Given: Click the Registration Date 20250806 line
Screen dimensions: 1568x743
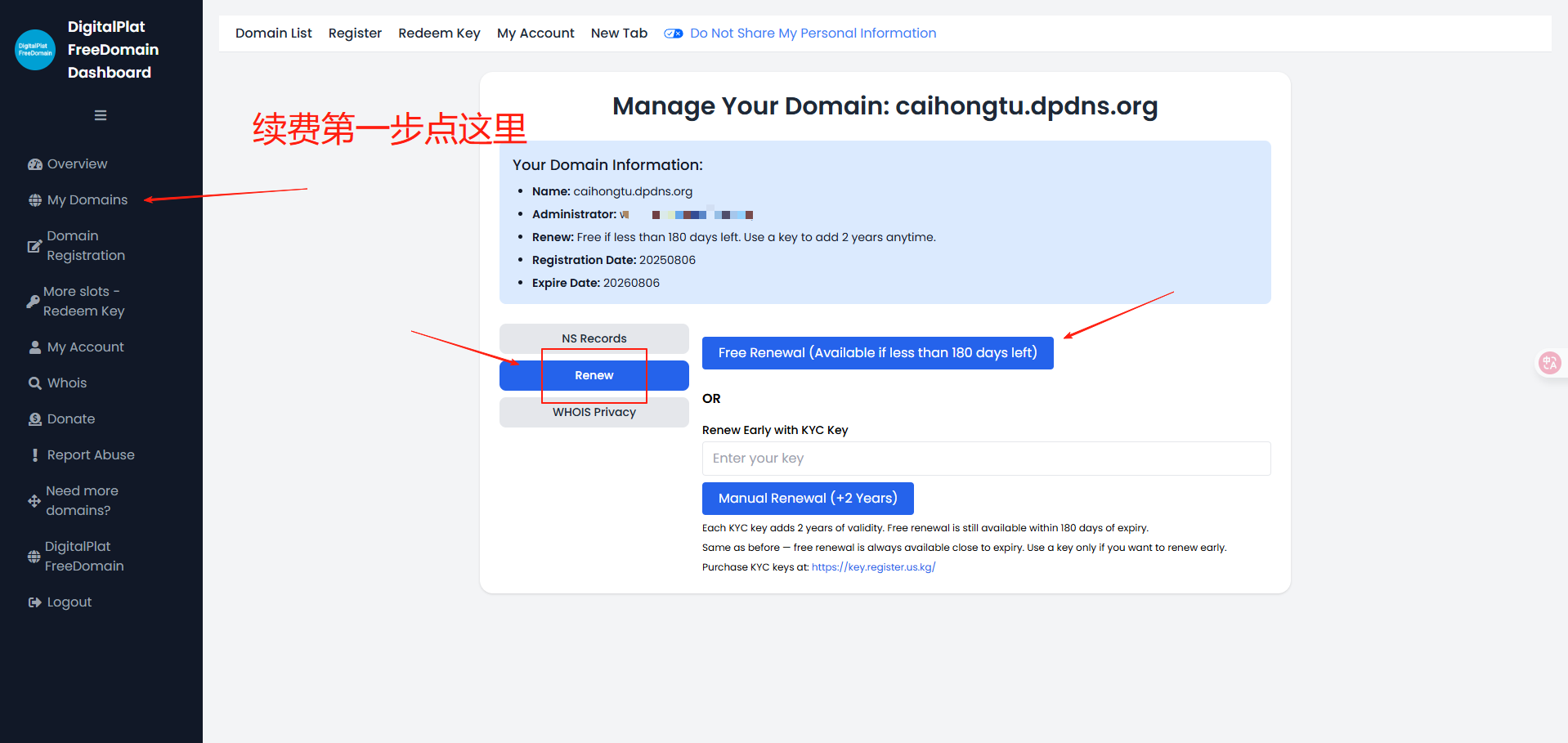Looking at the screenshot, I should click(614, 260).
